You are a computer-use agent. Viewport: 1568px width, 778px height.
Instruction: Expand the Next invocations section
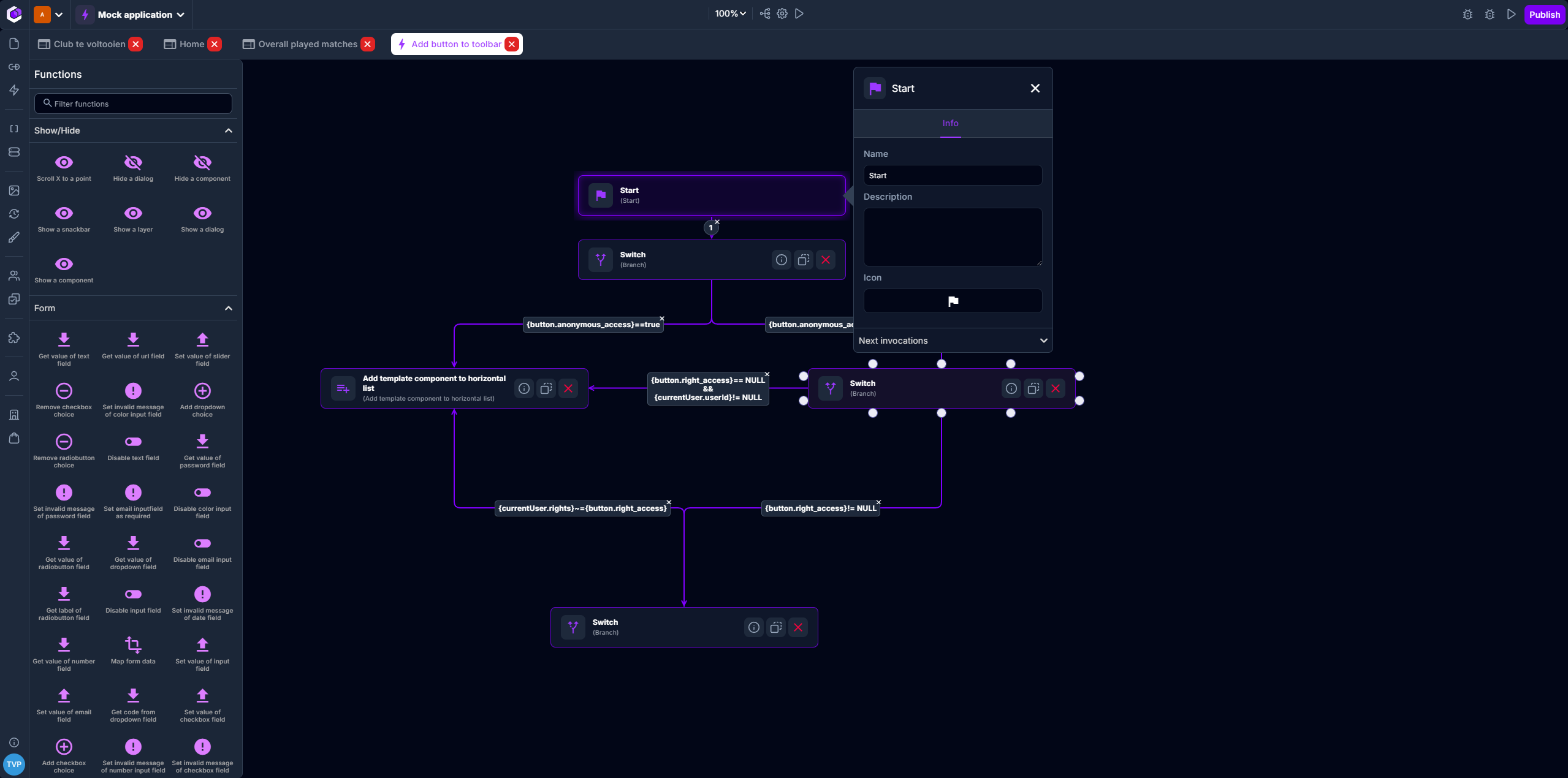(x=953, y=341)
